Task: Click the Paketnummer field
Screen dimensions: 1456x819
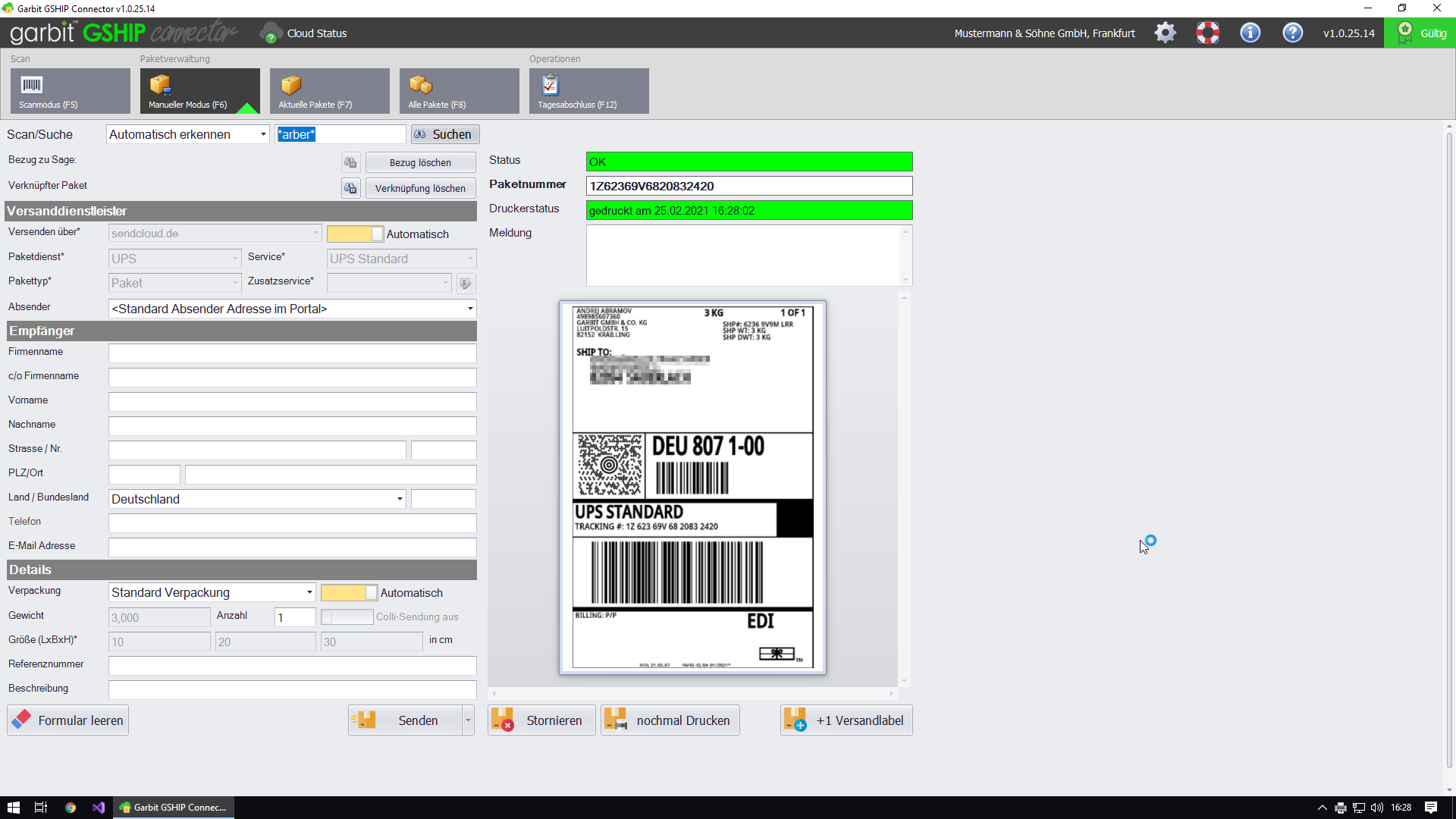Action: point(749,186)
